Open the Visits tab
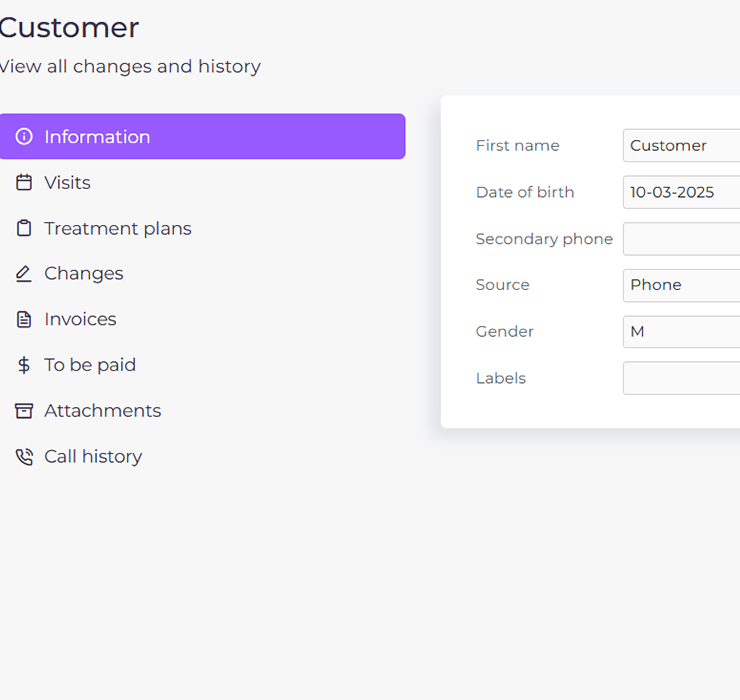The image size is (740, 700). tap(67, 183)
